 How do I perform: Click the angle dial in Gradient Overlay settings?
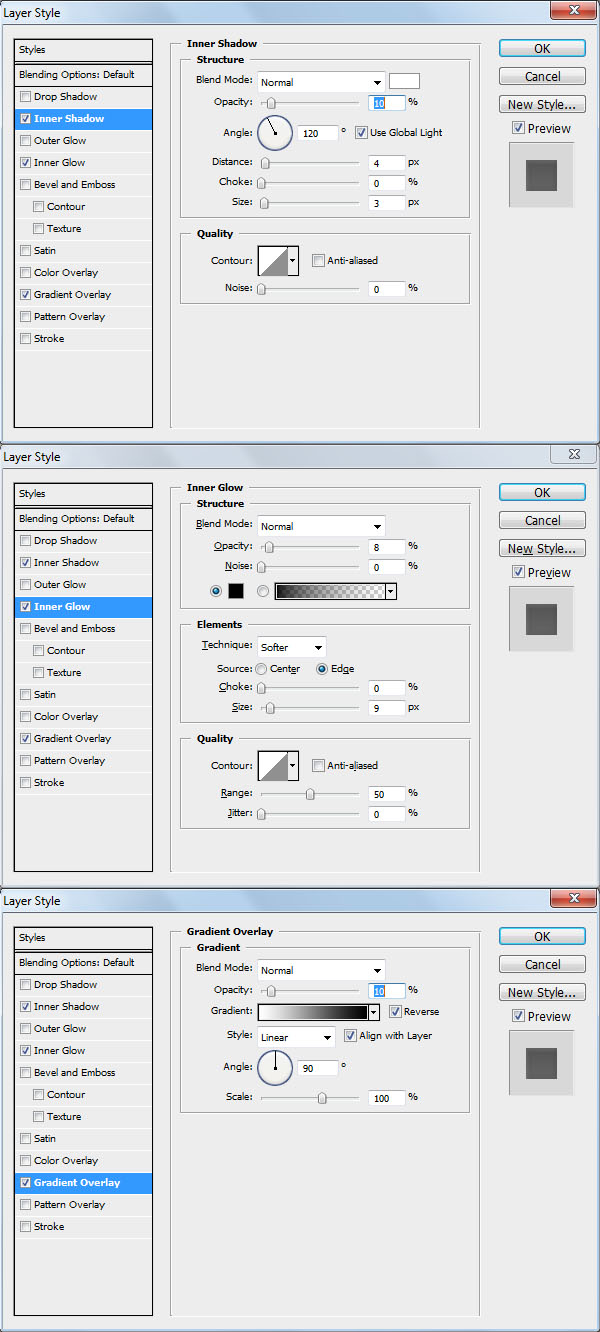point(275,1068)
